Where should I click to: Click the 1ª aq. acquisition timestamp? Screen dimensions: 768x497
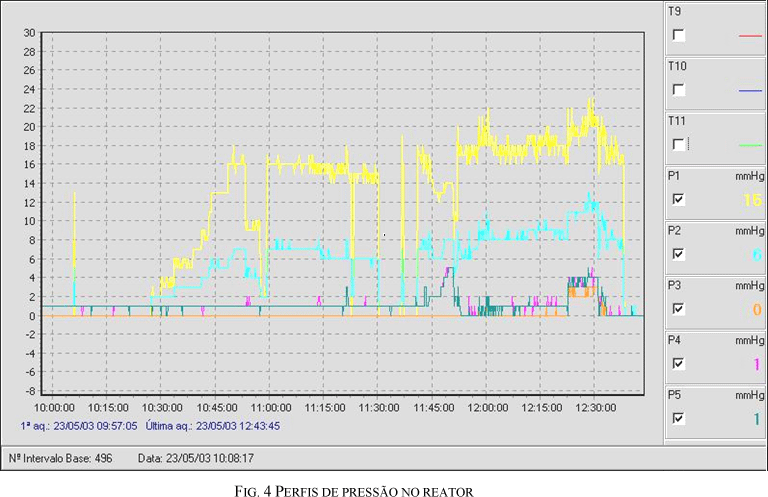pyautogui.click(x=79, y=425)
